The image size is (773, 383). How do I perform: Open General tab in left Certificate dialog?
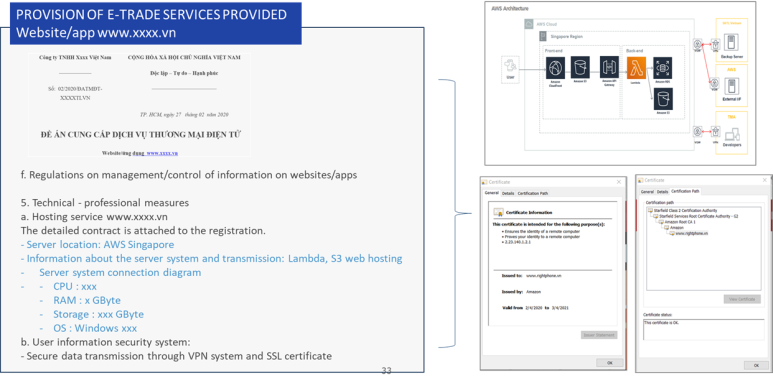[x=492, y=193]
